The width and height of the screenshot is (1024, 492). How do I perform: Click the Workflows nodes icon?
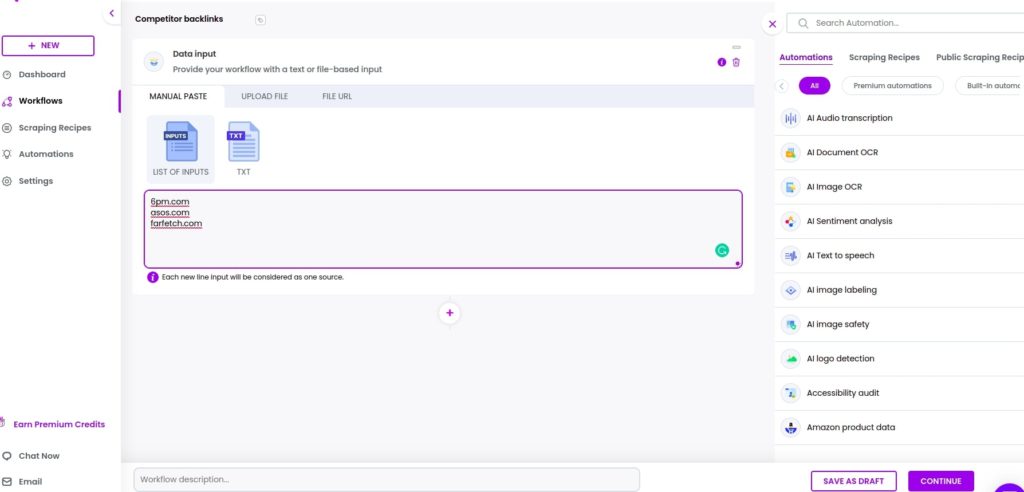(x=7, y=101)
